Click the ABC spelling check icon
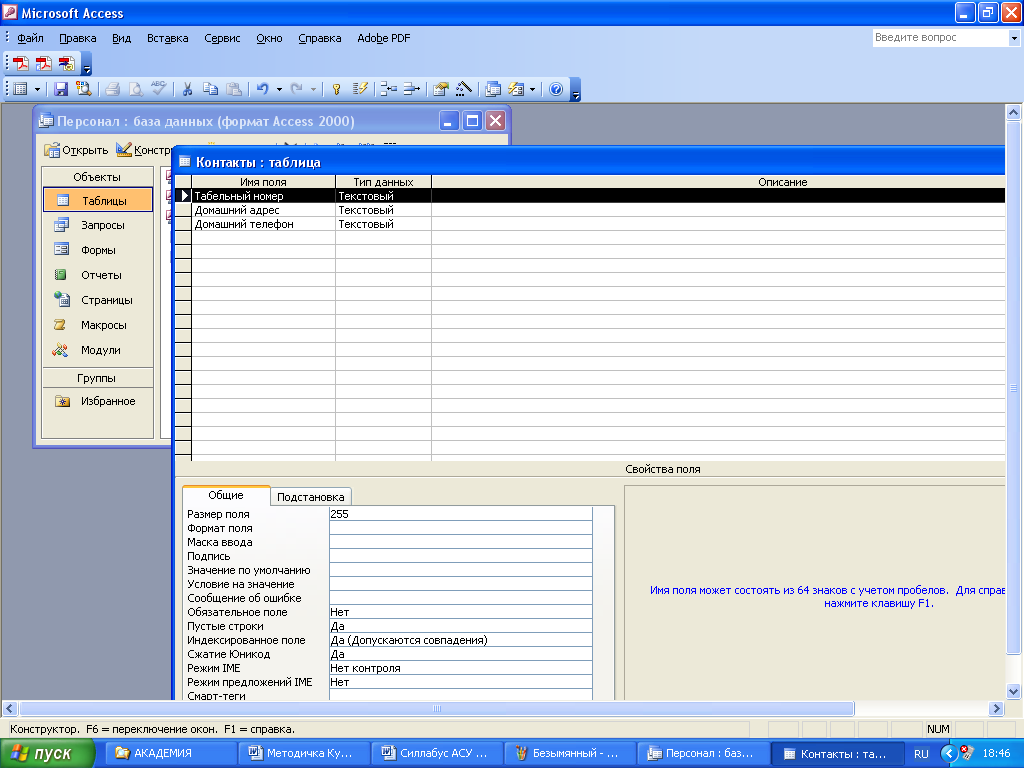 tap(158, 89)
